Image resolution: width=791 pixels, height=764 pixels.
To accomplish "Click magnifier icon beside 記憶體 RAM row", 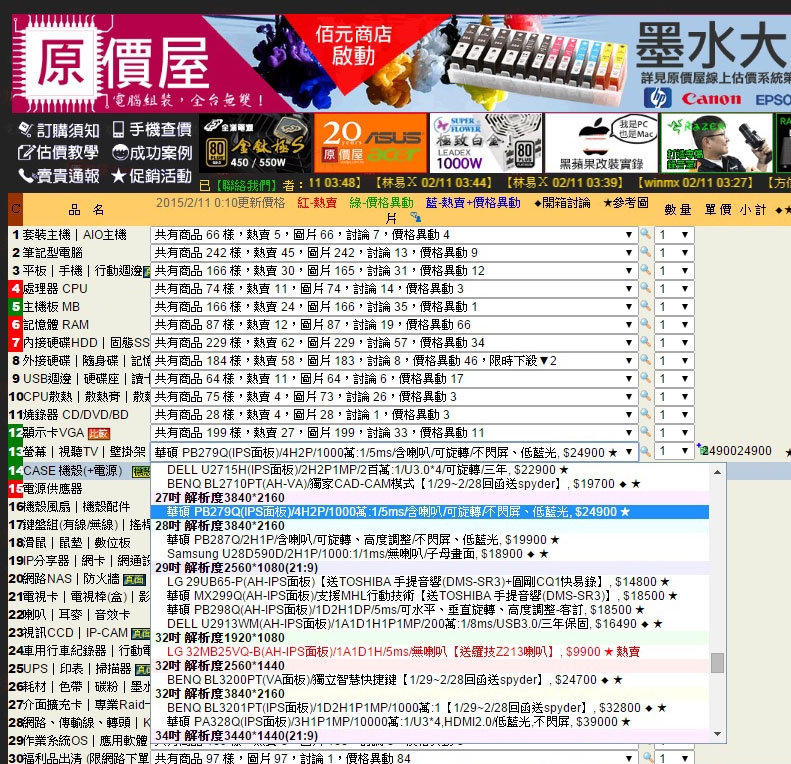I will [x=645, y=324].
